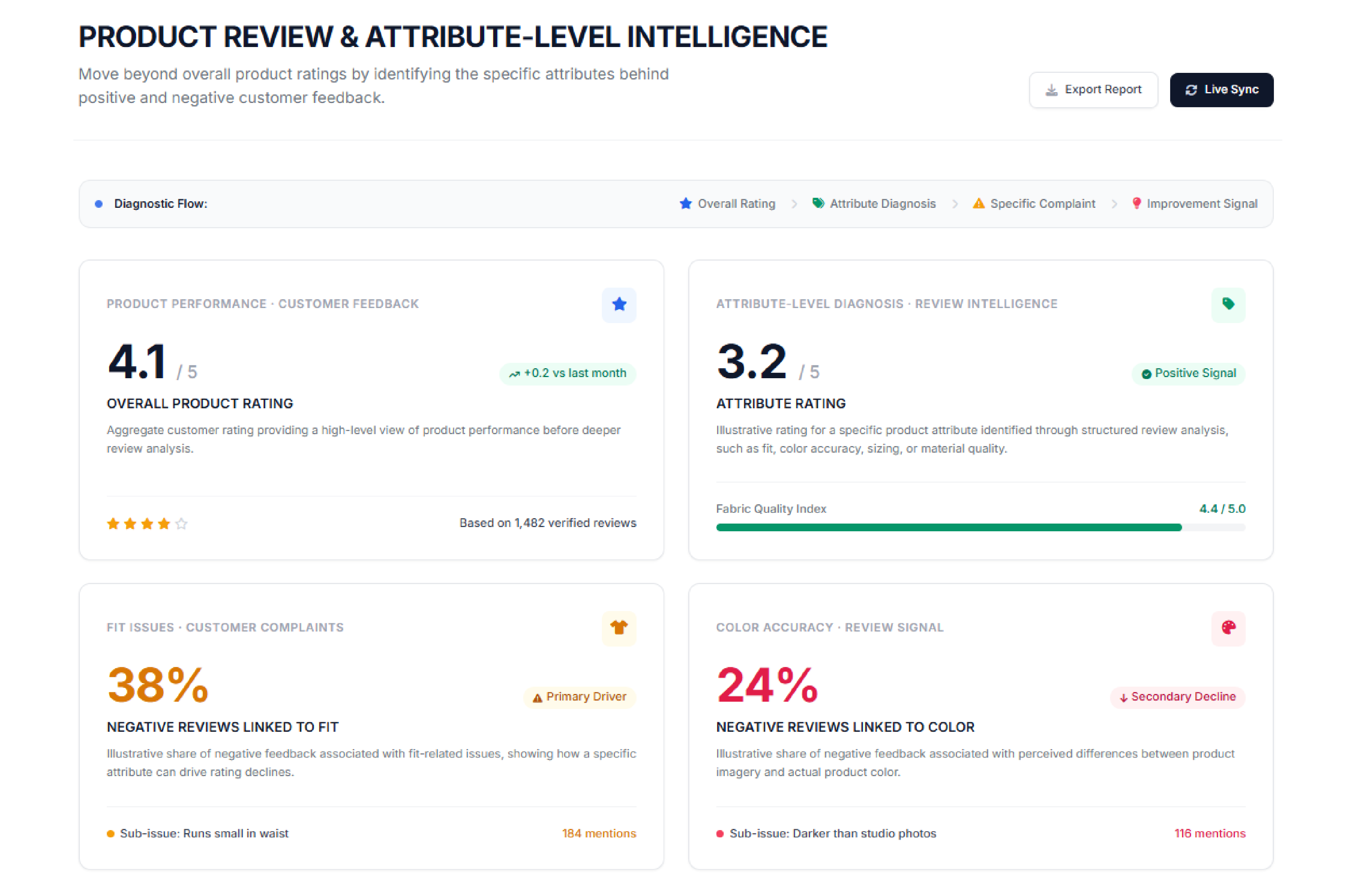Click the page title 'Product Review & Attribute-Level Intelligence'

tap(453, 37)
